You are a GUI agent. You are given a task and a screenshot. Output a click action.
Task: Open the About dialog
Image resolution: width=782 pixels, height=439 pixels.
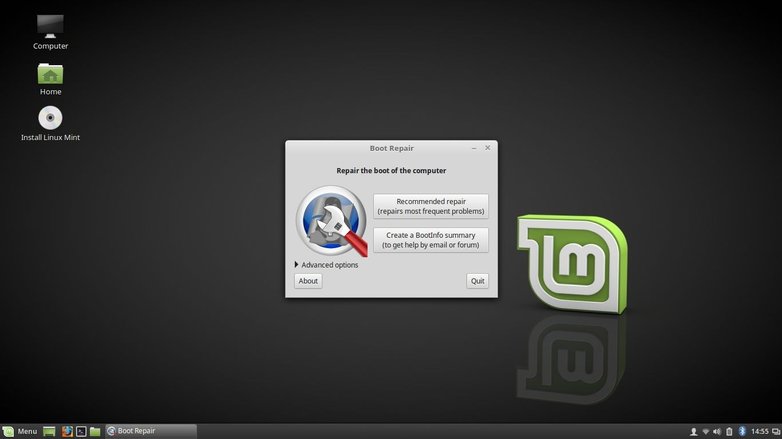point(308,281)
